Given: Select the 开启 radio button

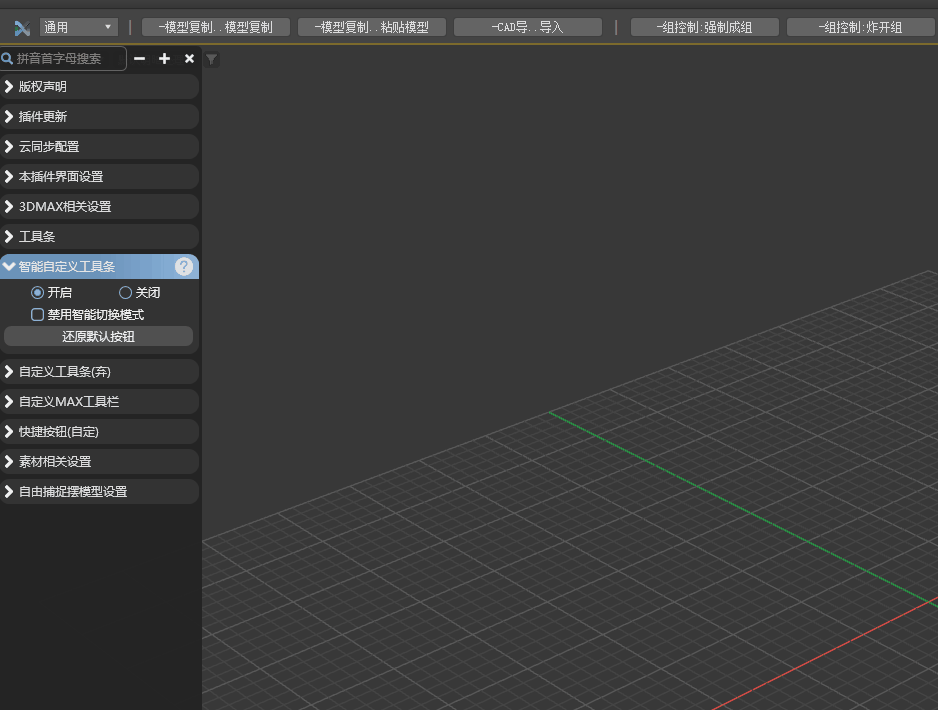Looking at the screenshot, I should [38, 293].
